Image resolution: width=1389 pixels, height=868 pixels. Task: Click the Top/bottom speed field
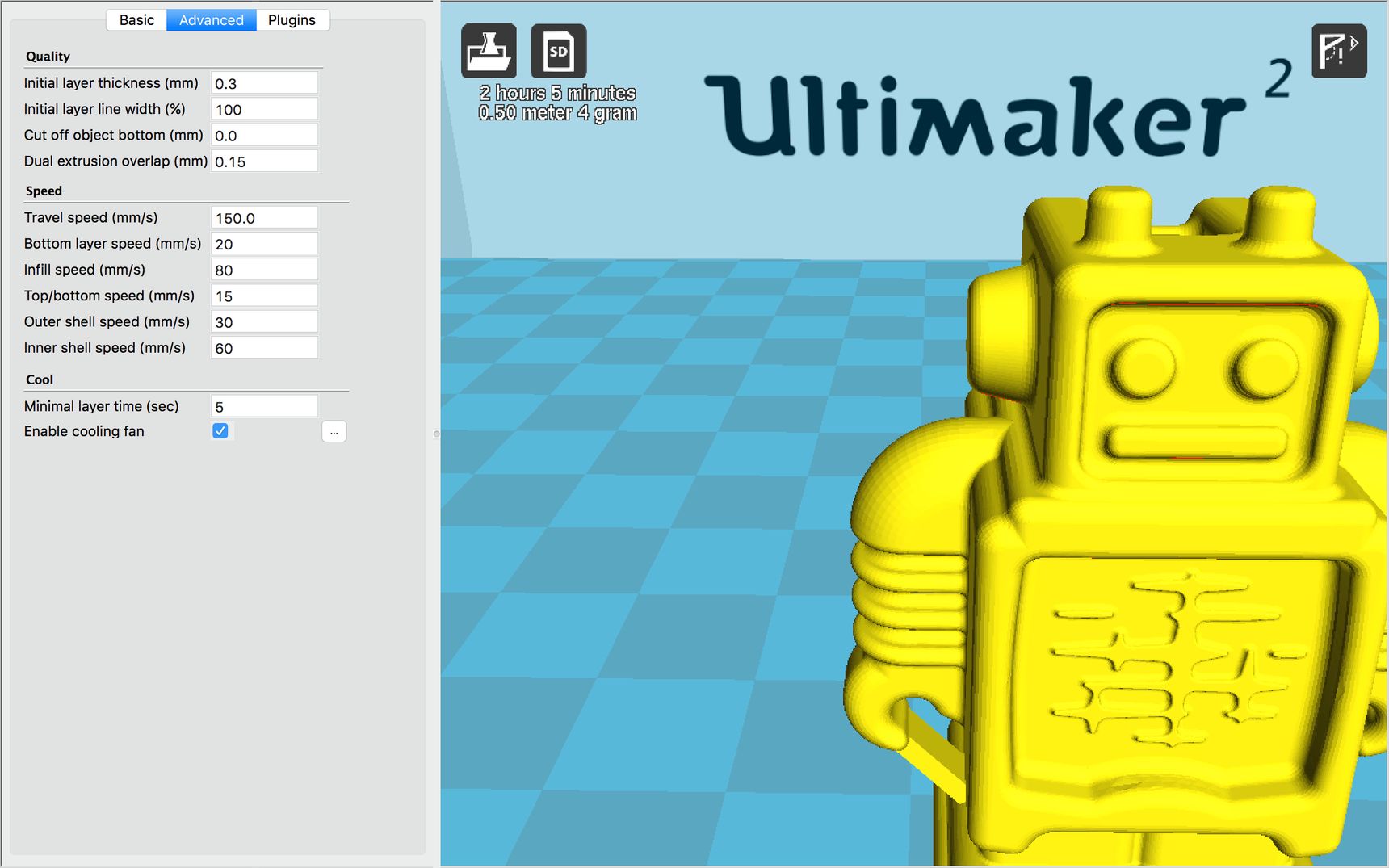(264, 296)
